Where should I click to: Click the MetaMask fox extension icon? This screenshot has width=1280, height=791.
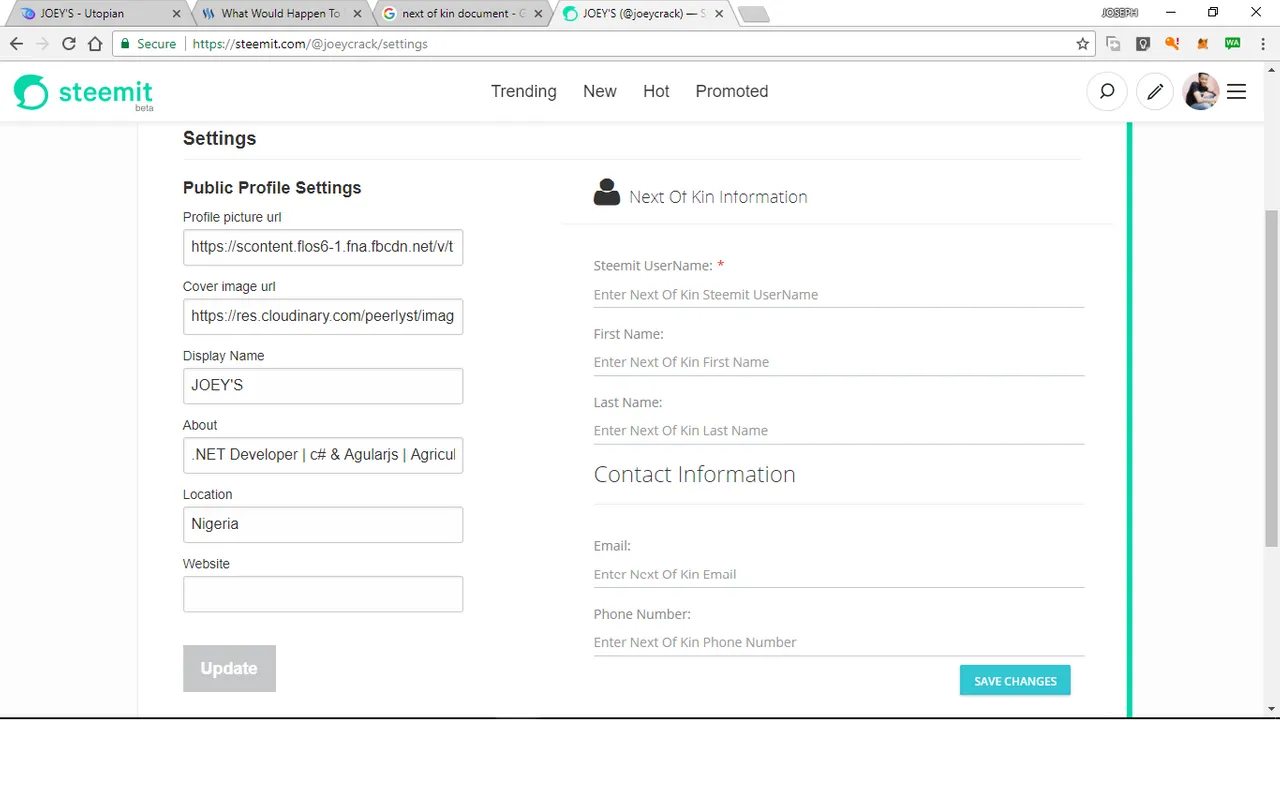(1203, 44)
